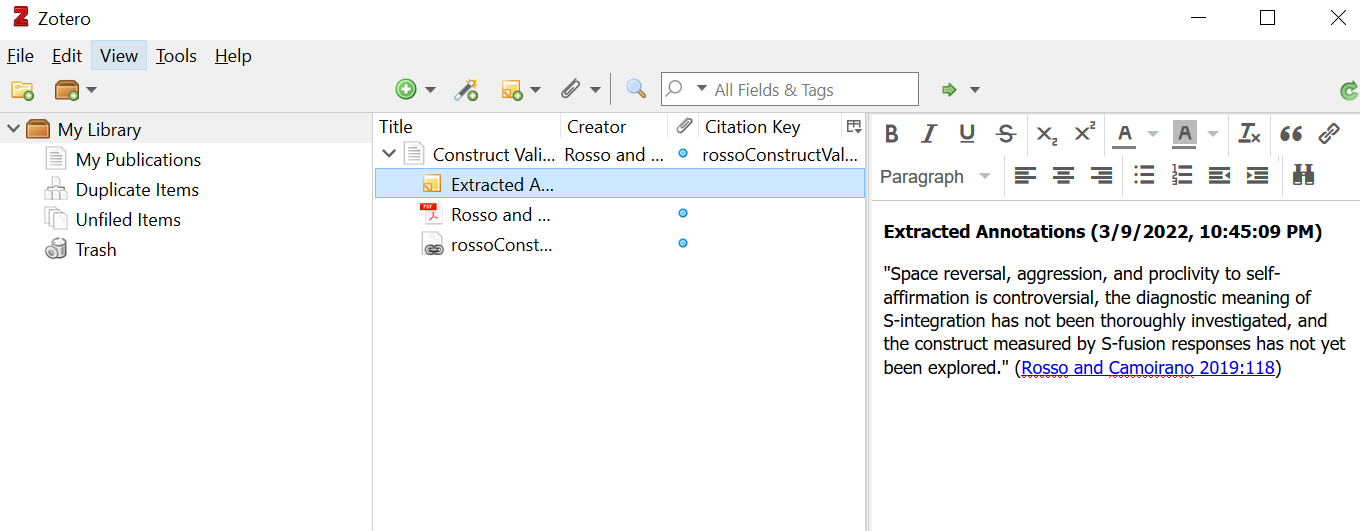This screenshot has height=531, width=1360.
Task: Sort by Title column header
Action: (x=467, y=127)
